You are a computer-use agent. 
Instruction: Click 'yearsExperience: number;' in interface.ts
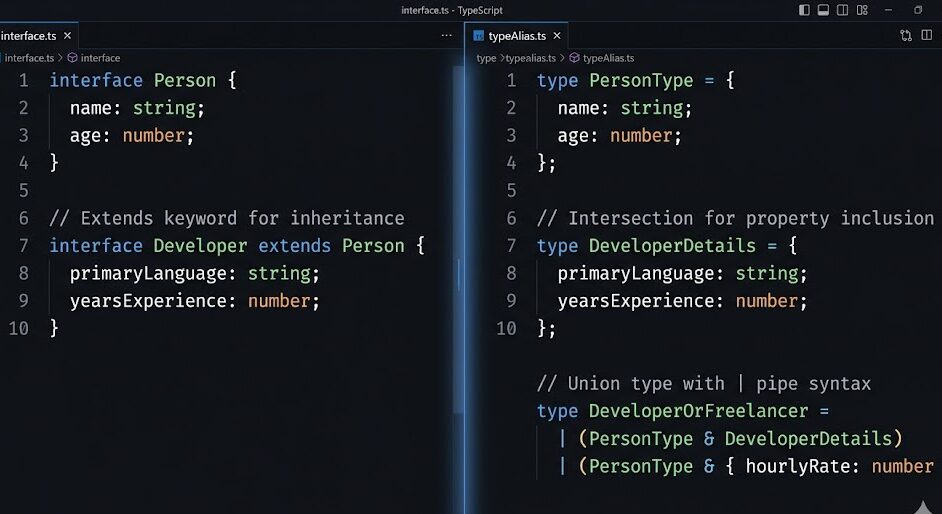[x=195, y=301]
